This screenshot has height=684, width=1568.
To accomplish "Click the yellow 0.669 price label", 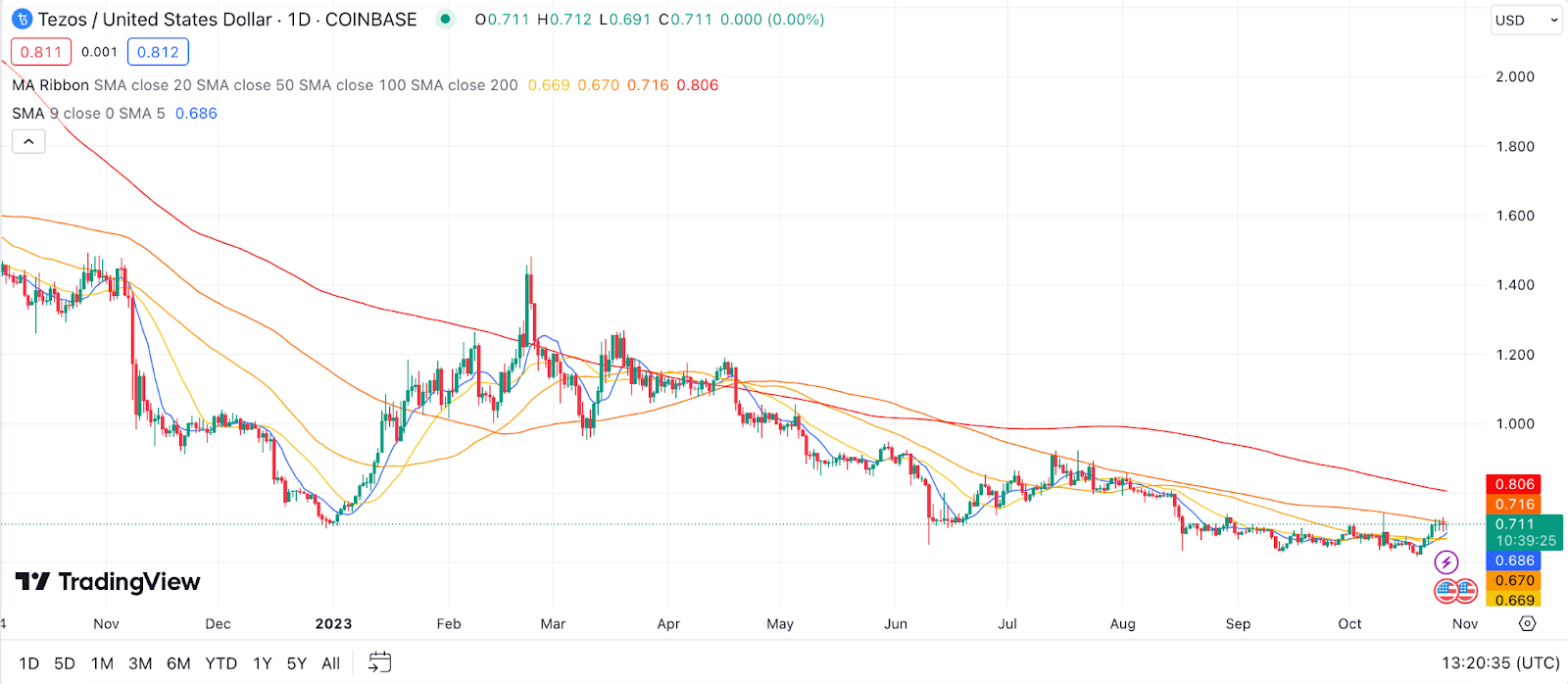I will coord(1514,600).
